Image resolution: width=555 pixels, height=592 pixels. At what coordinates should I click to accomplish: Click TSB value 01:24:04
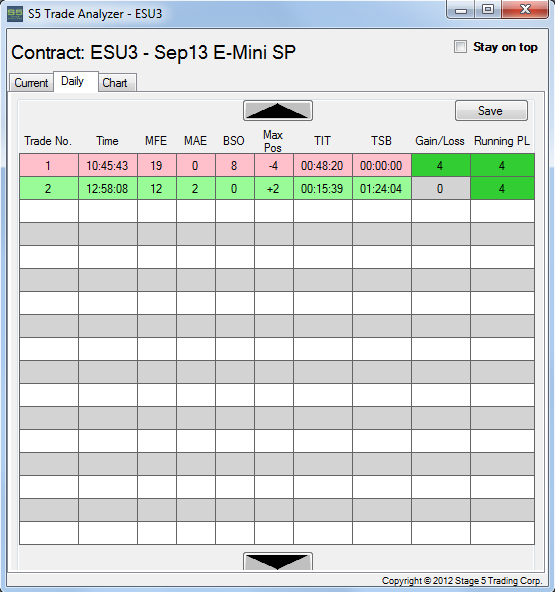click(x=382, y=188)
